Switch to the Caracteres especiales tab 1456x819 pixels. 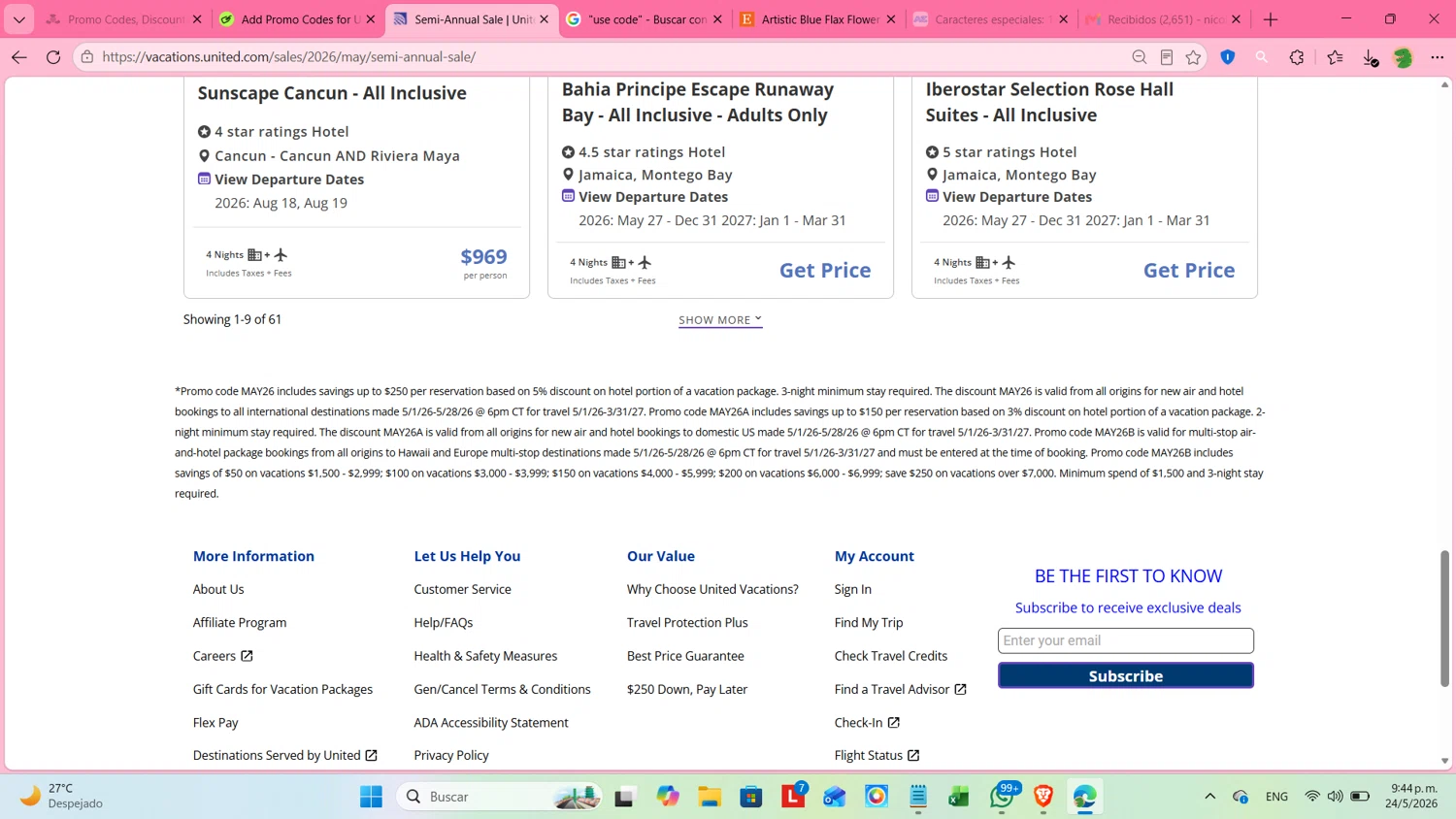coord(990,19)
